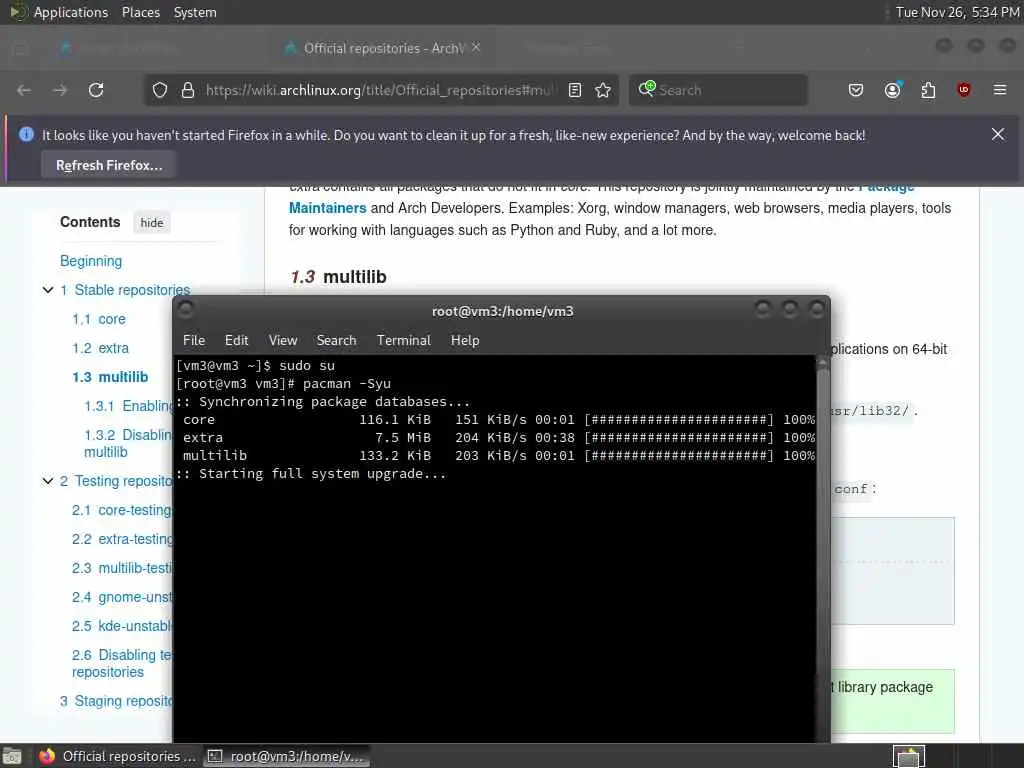The image size is (1024, 768).
Task: Bookmark this page with the star icon
Action: click(603, 90)
